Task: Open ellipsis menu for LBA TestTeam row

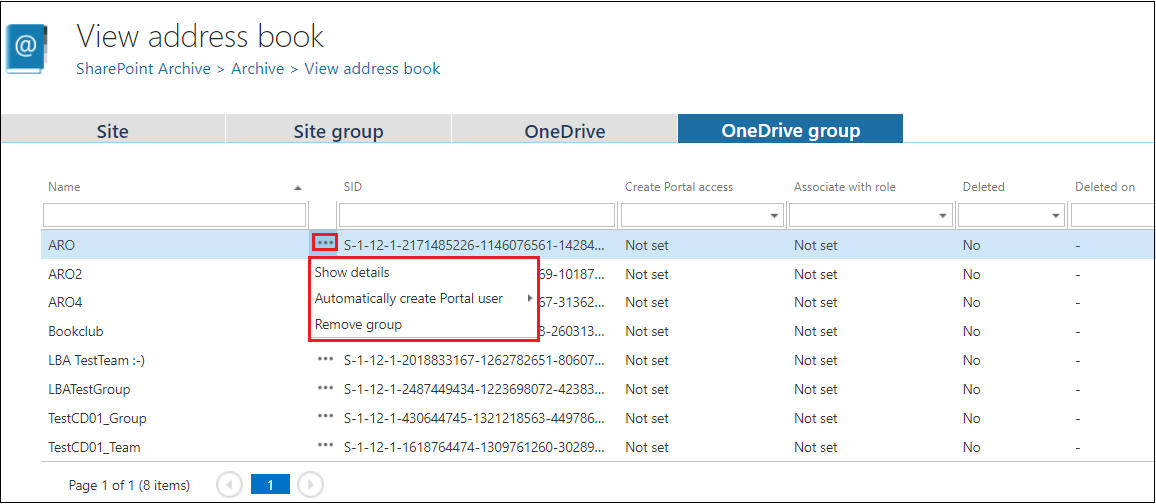Action: click(325, 360)
